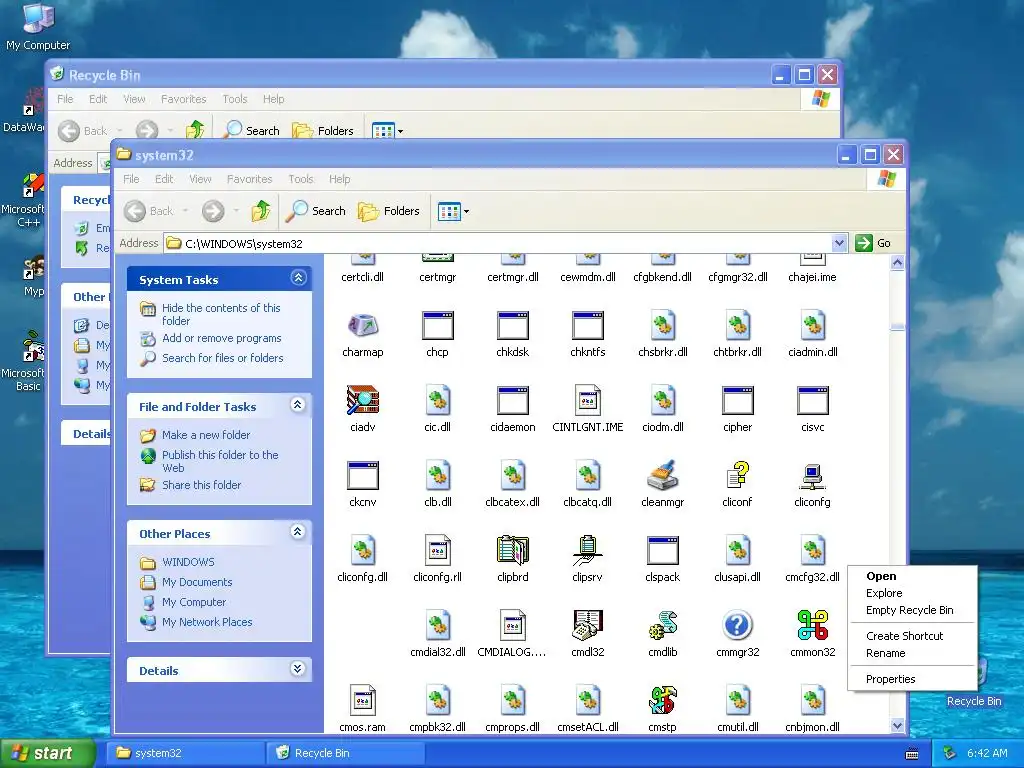Open address bar dropdown arrow
This screenshot has height=768, width=1024.
coord(839,243)
